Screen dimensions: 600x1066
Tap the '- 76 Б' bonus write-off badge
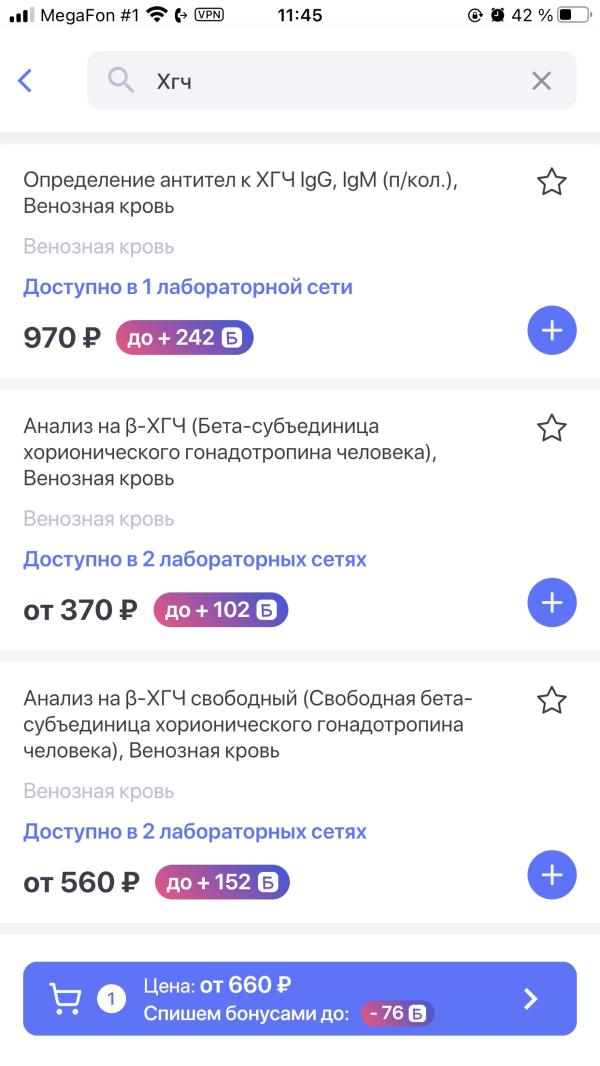coord(397,1013)
